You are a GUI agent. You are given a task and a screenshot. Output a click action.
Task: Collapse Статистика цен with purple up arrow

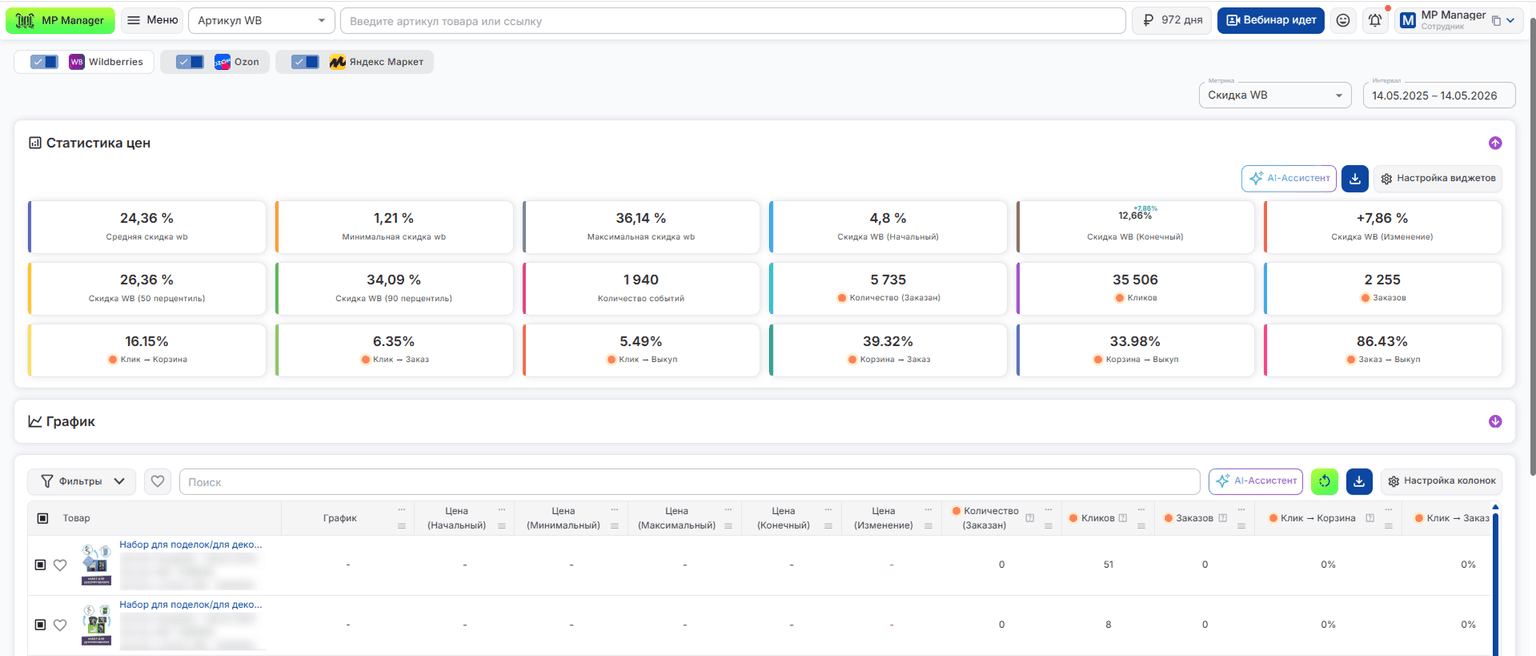1495,143
